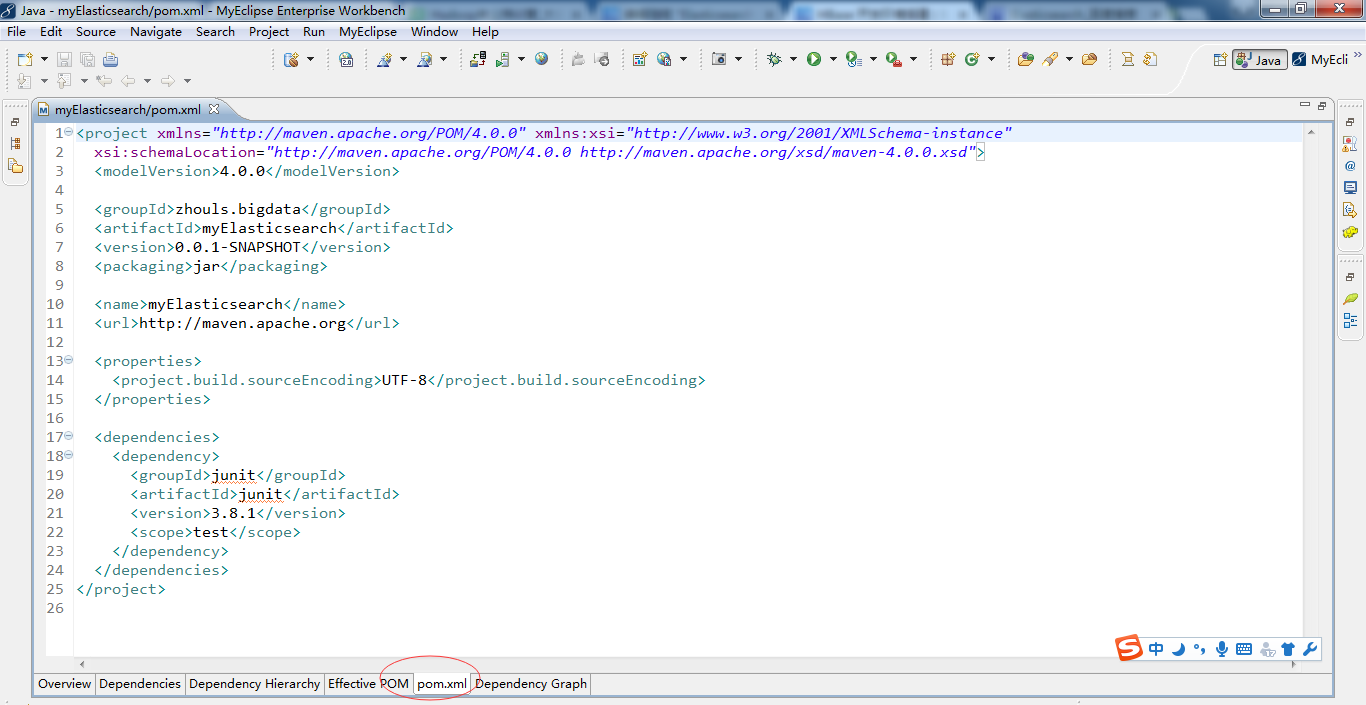Collapse the project element at line 1
1366x705 pixels.
coord(68,132)
